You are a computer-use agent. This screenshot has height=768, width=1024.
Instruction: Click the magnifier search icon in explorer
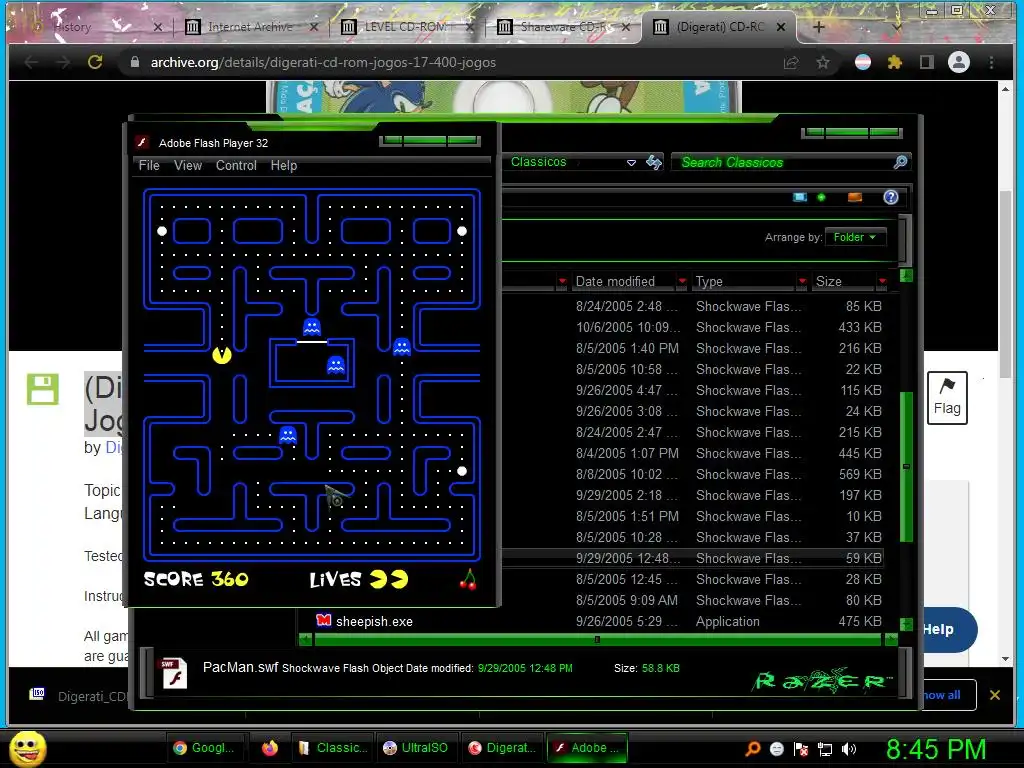click(x=901, y=162)
